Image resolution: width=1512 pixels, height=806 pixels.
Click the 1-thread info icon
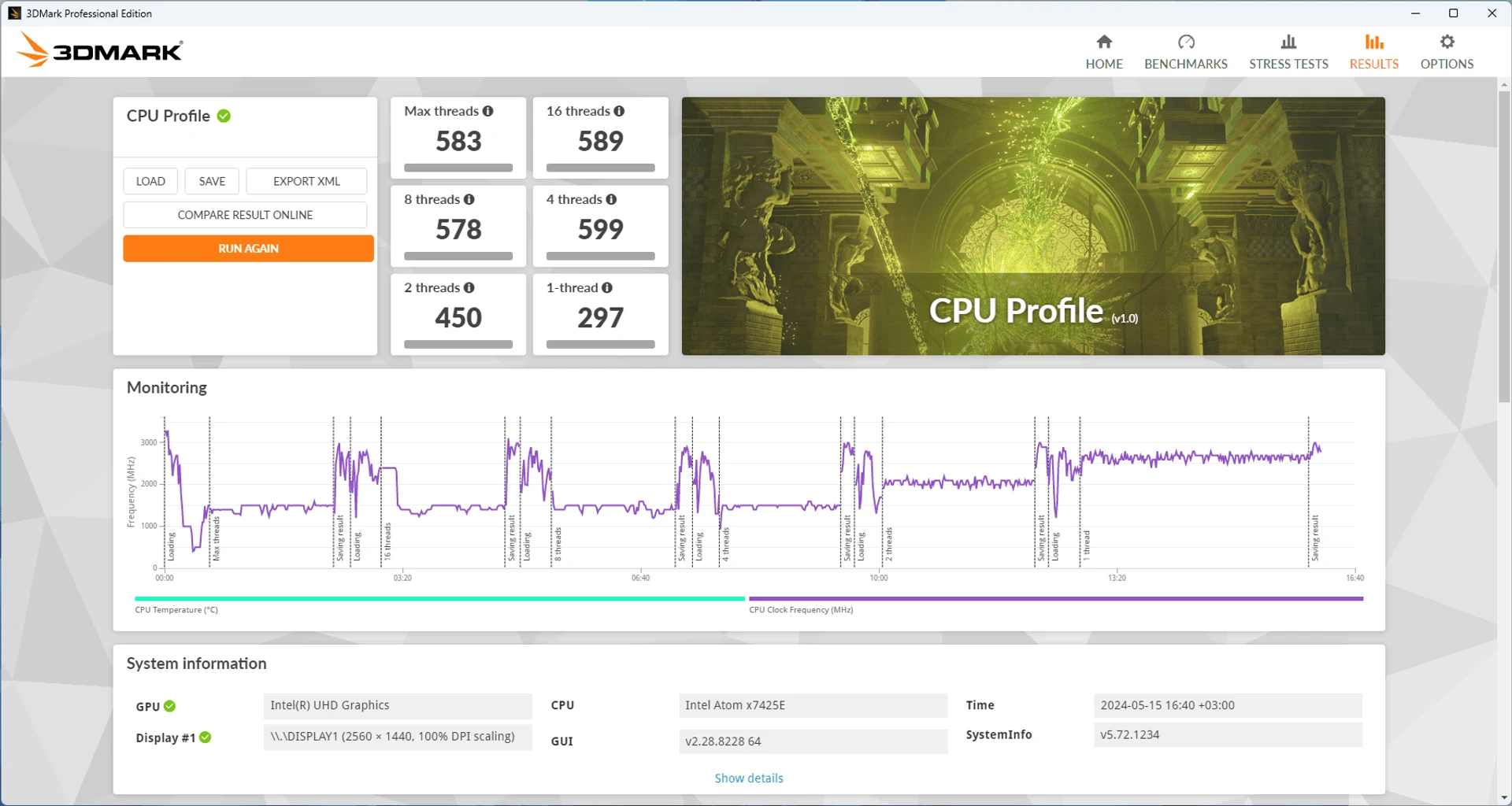(x=607, y=288)
